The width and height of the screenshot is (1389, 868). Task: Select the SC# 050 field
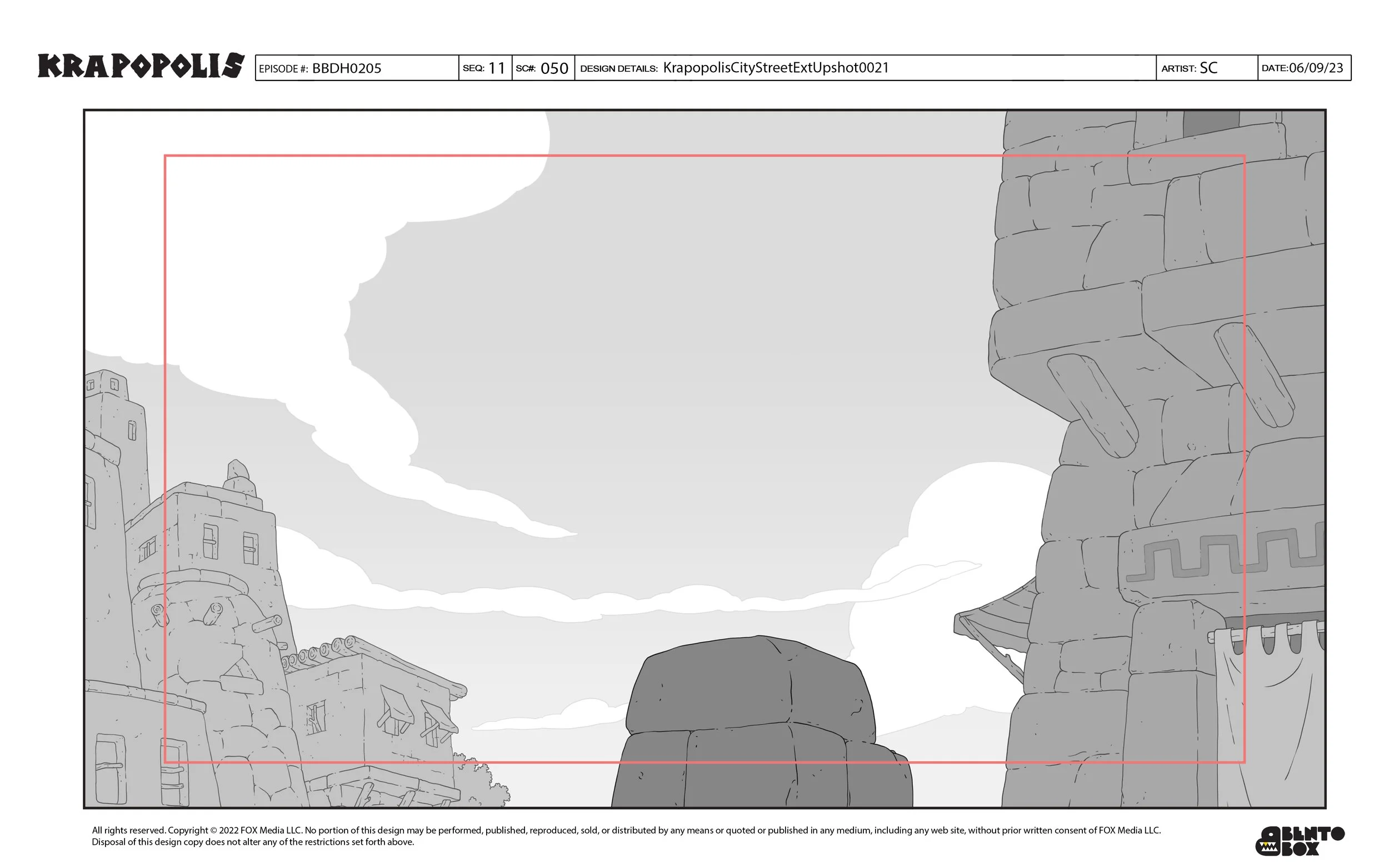543,68
